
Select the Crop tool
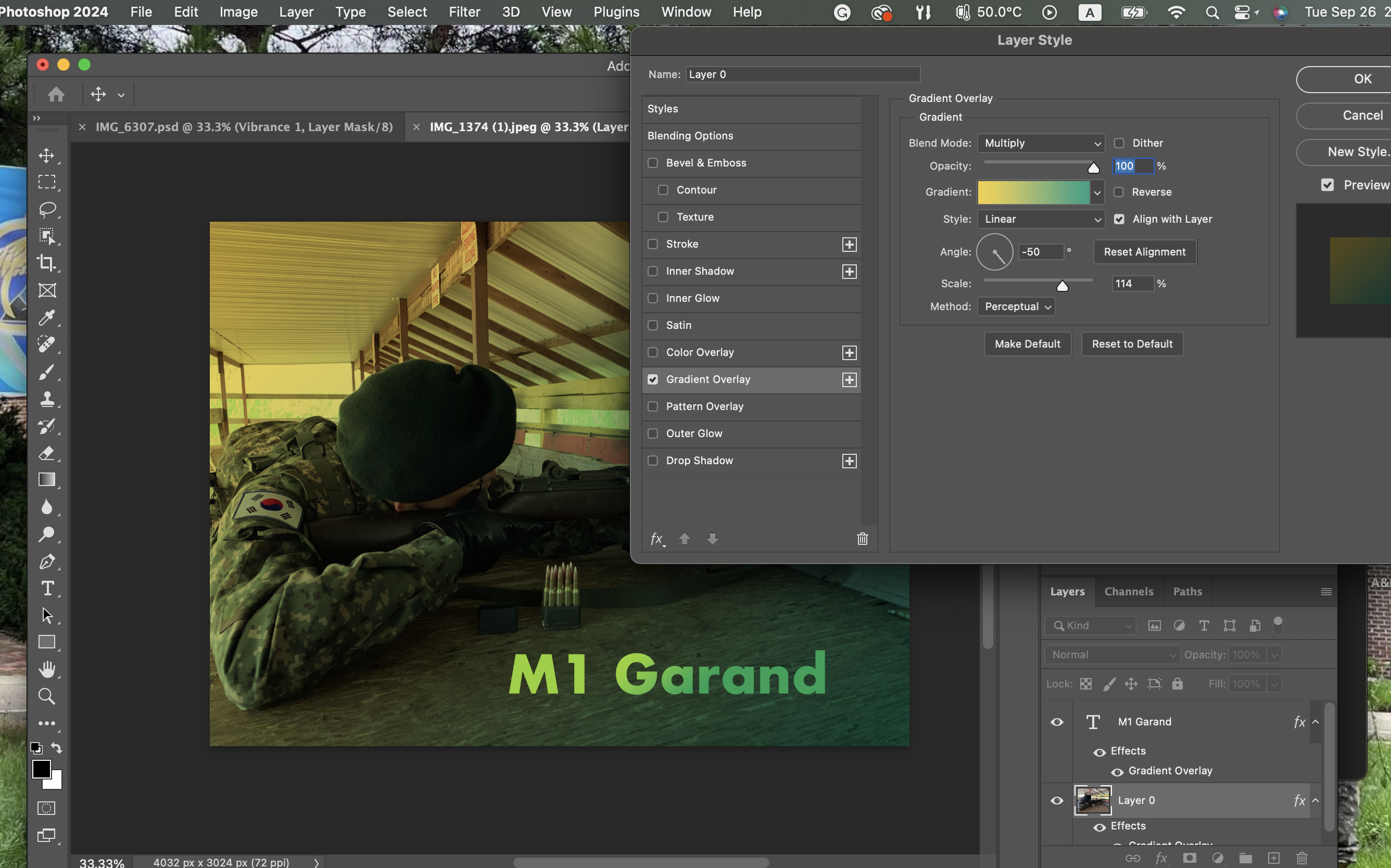pyautogui.click(x=46, y=263)
